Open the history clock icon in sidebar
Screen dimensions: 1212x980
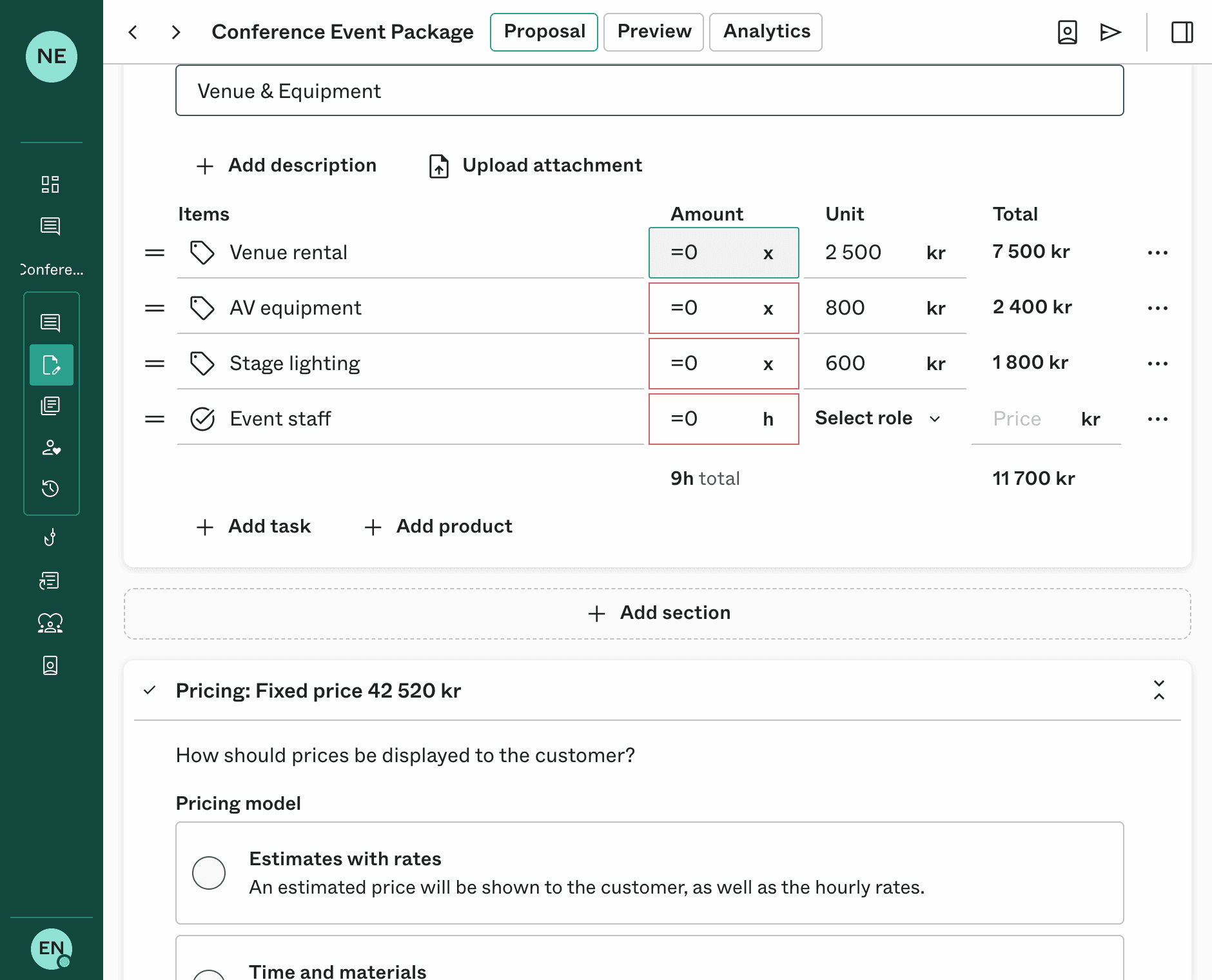[x=50, y=489]
